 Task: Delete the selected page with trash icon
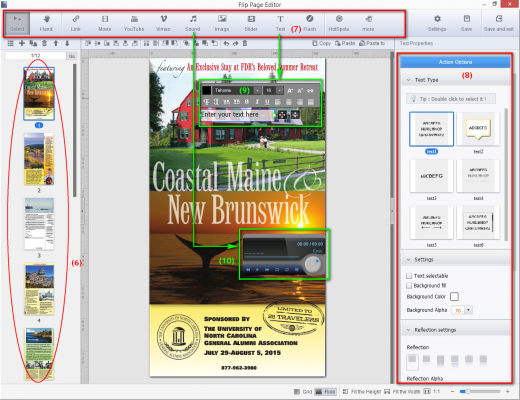pyautogui.click(x=44, y=43)
